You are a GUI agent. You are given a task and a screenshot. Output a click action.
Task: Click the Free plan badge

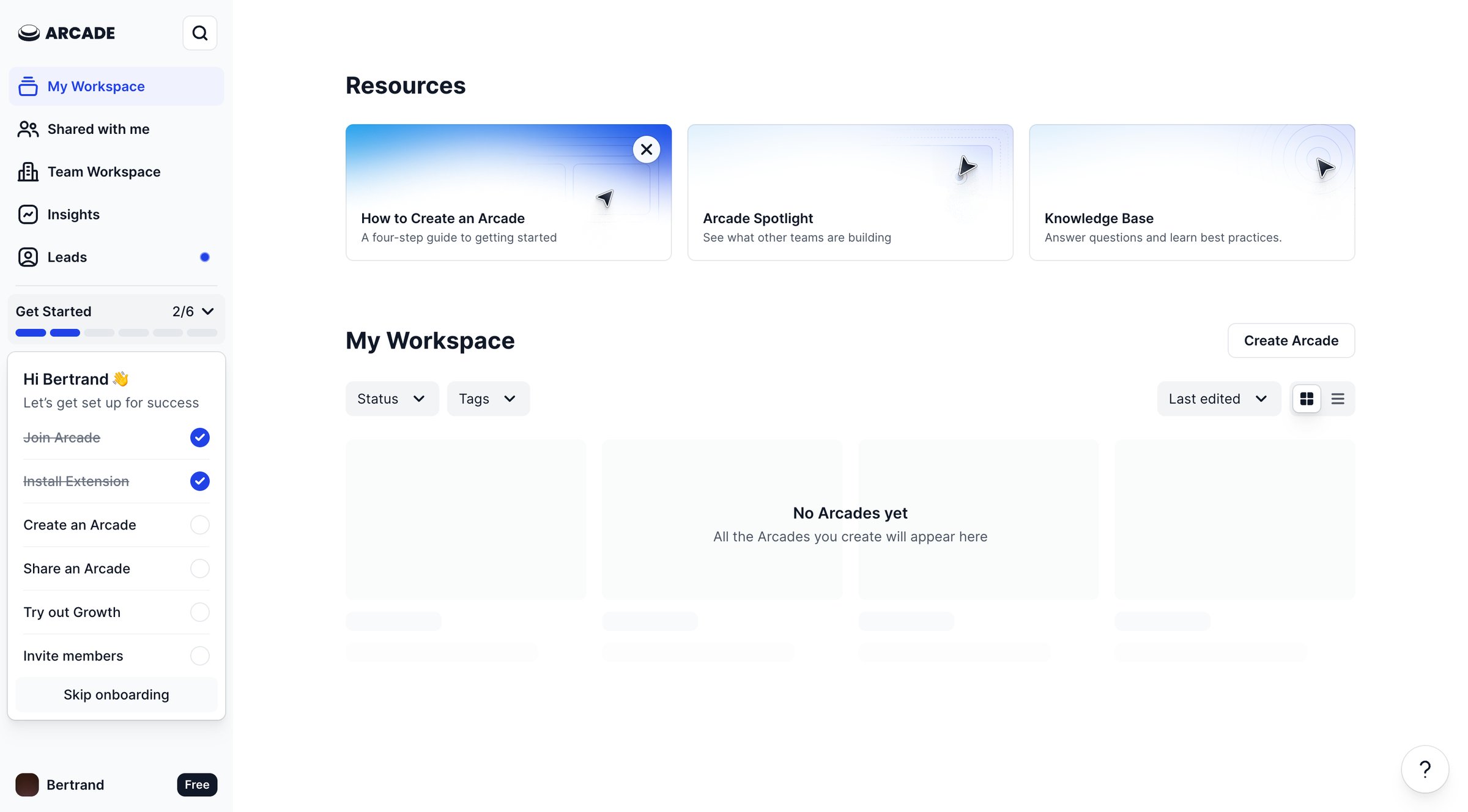pos(197,784)
